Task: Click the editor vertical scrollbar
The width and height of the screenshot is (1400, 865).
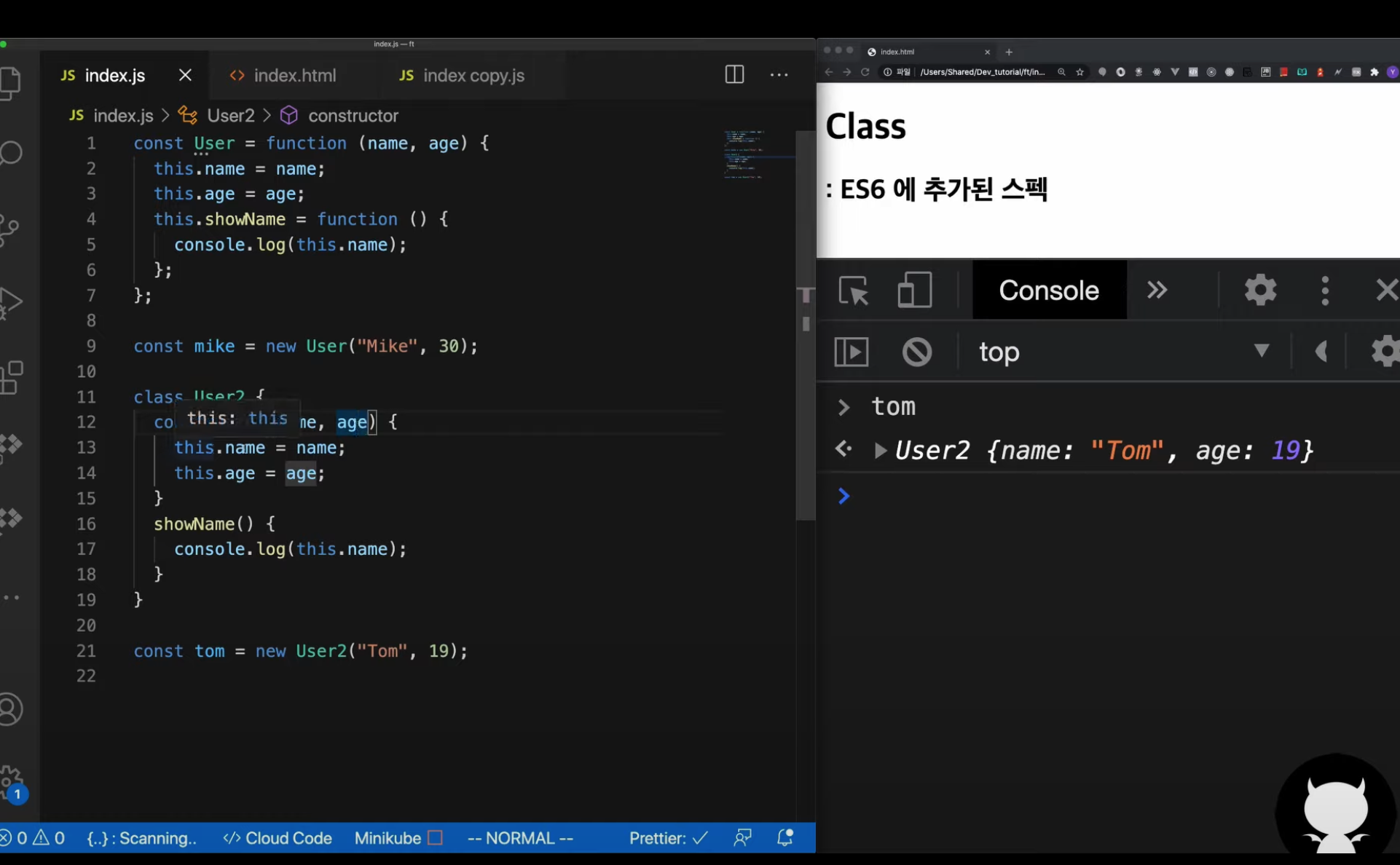Action: 805,325
